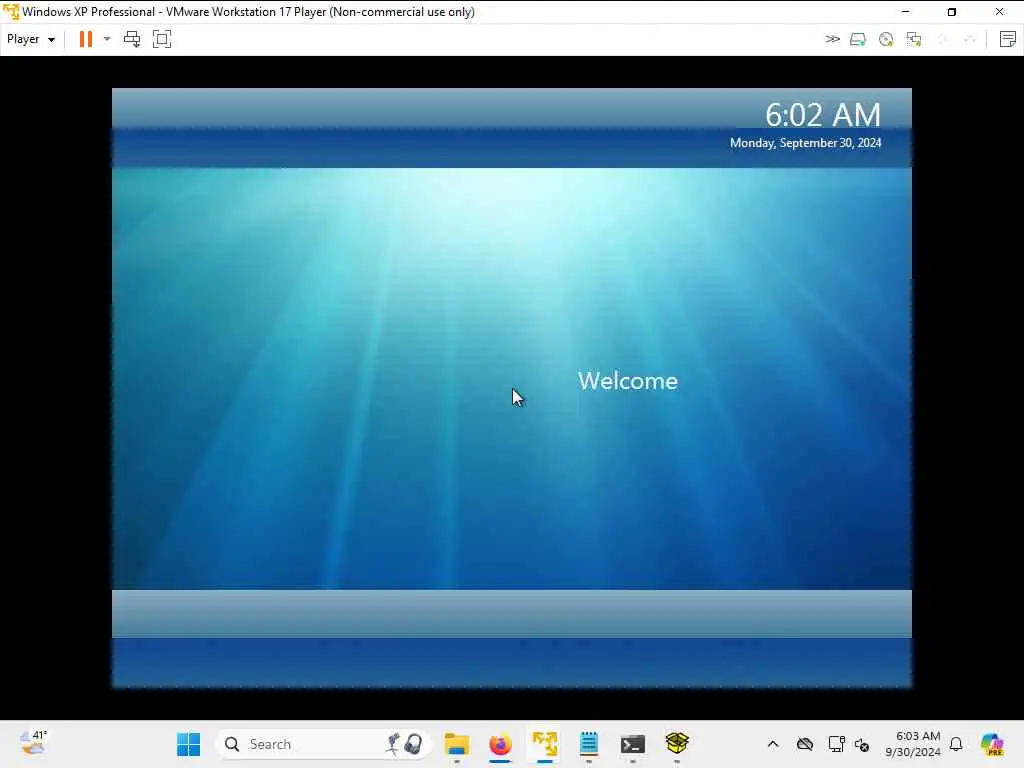Open the taskbar clock 6:03 AM

tap(913, 744)
